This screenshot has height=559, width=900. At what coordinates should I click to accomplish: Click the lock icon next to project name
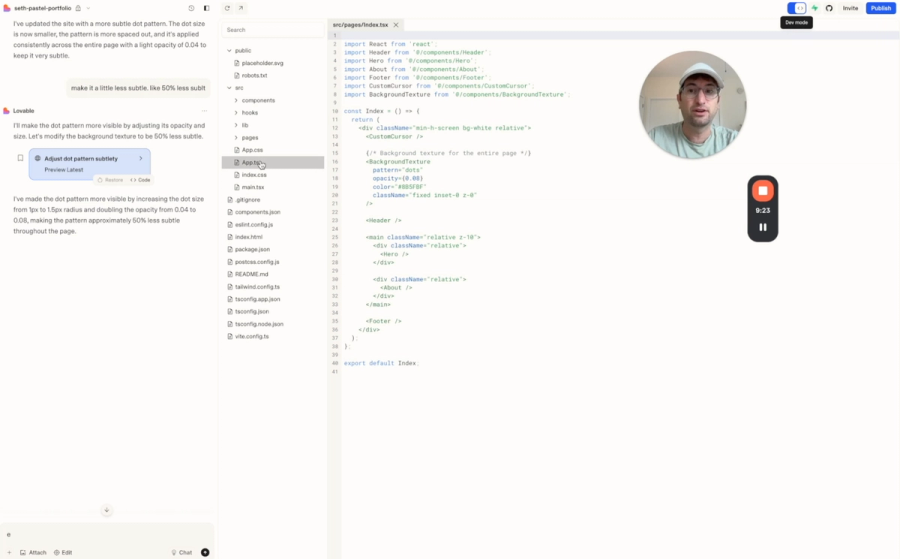coord(78,8)
